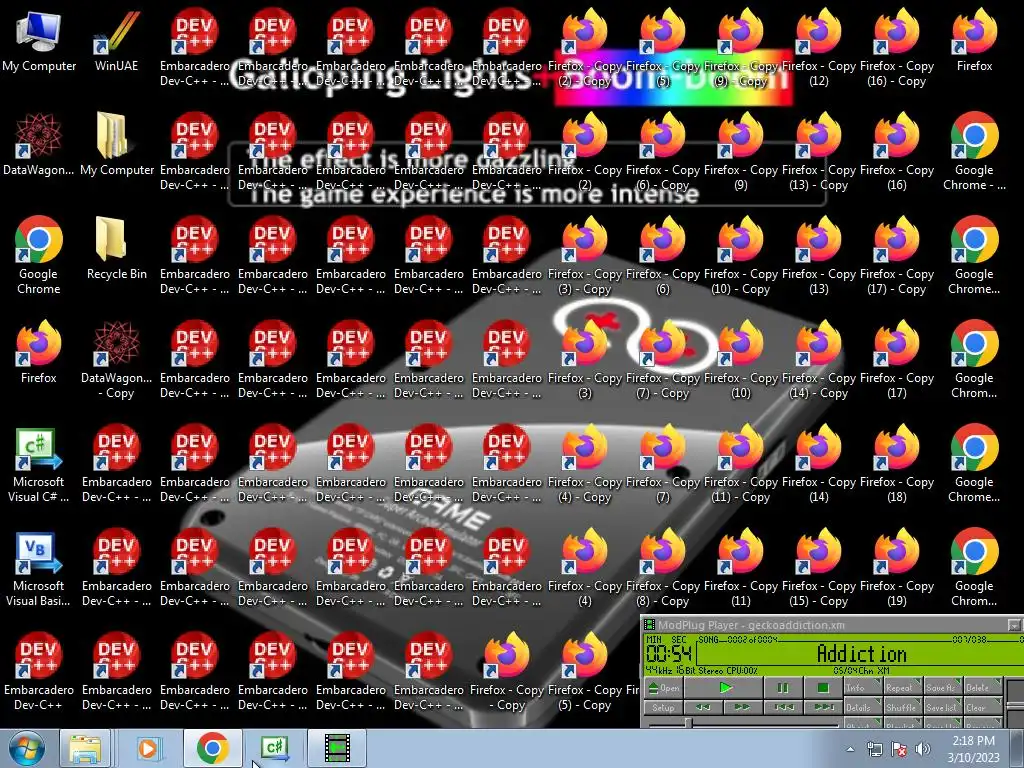Screen dimensions: 1024x768
Task: Select Firefox - Copy (10) - Copy icon
Action: 741,256
